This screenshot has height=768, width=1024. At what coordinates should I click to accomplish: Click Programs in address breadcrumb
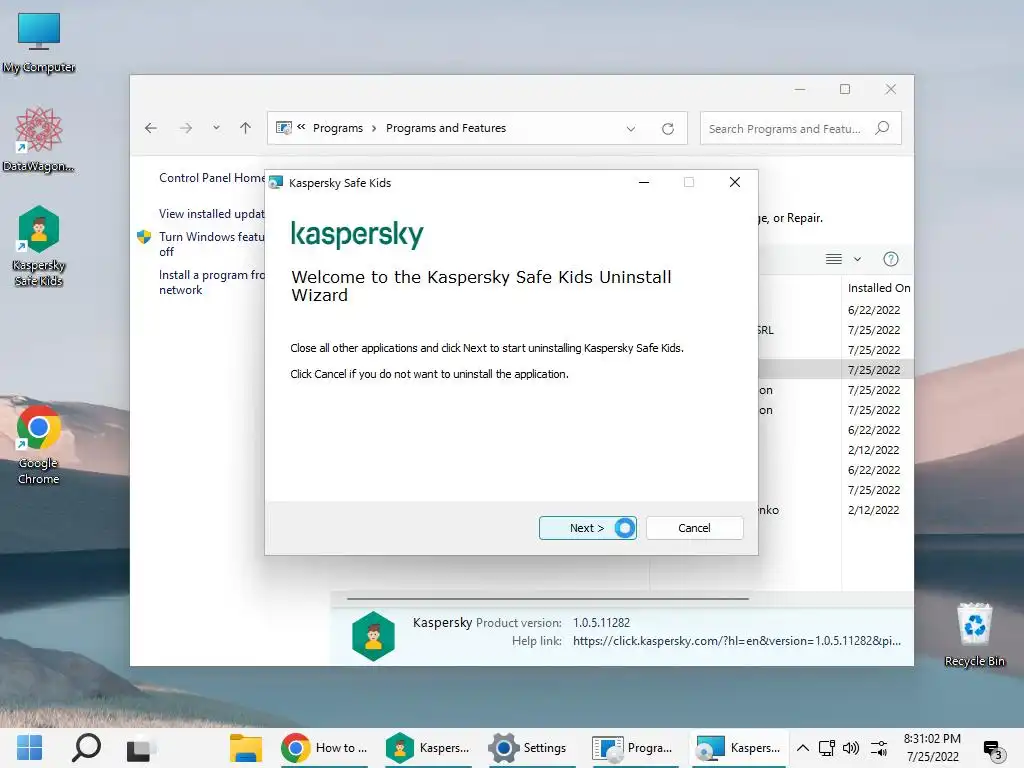338,128
